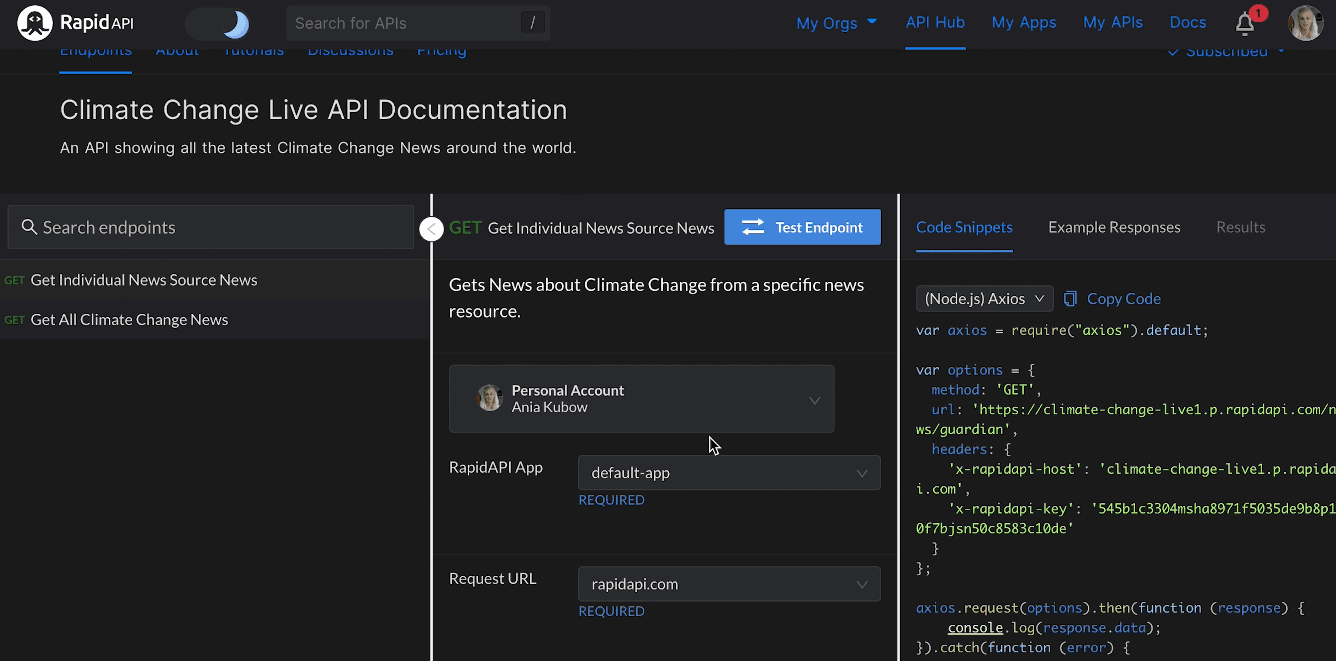The width and height of the screenshot is (1336, 661).
Task: Click the search endpoints magnifier icon
Action: 29,227
